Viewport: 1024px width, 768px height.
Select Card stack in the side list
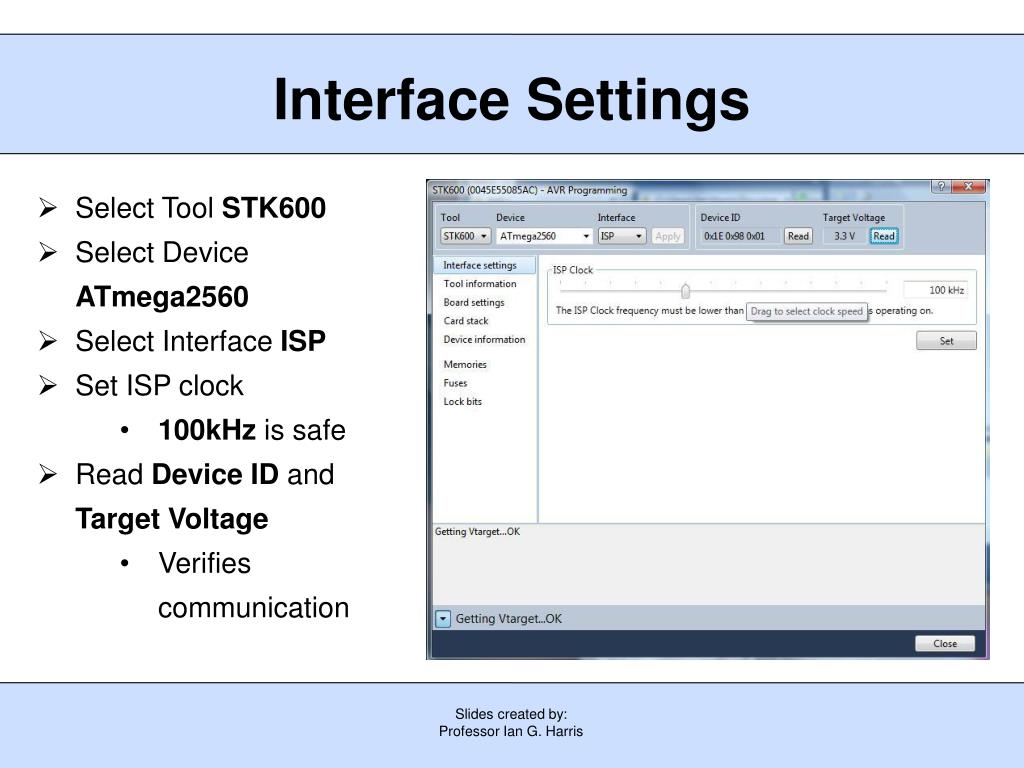[466, 321]
